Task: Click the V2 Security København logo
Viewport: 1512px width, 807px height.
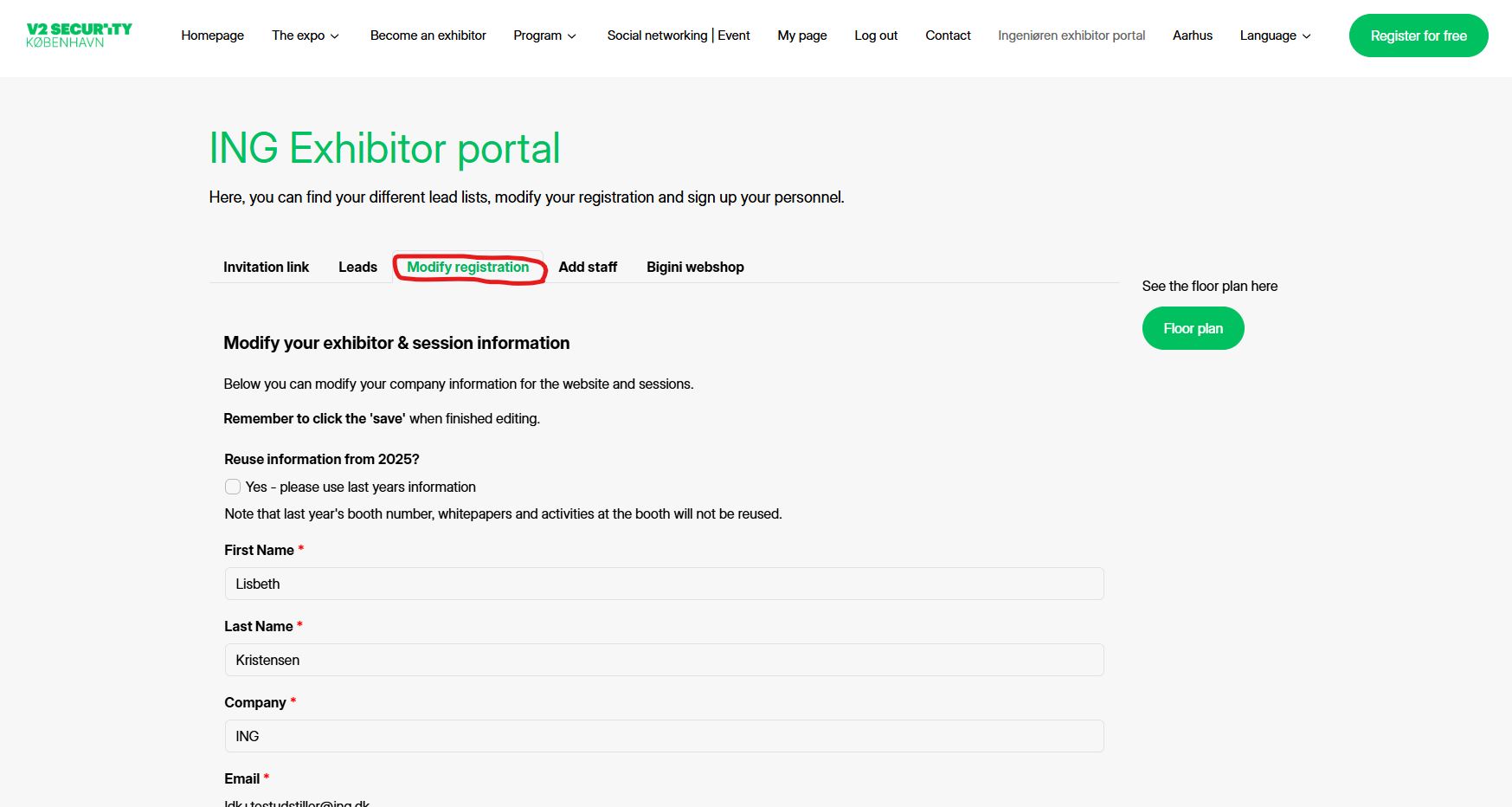Action: pos(79,36)
